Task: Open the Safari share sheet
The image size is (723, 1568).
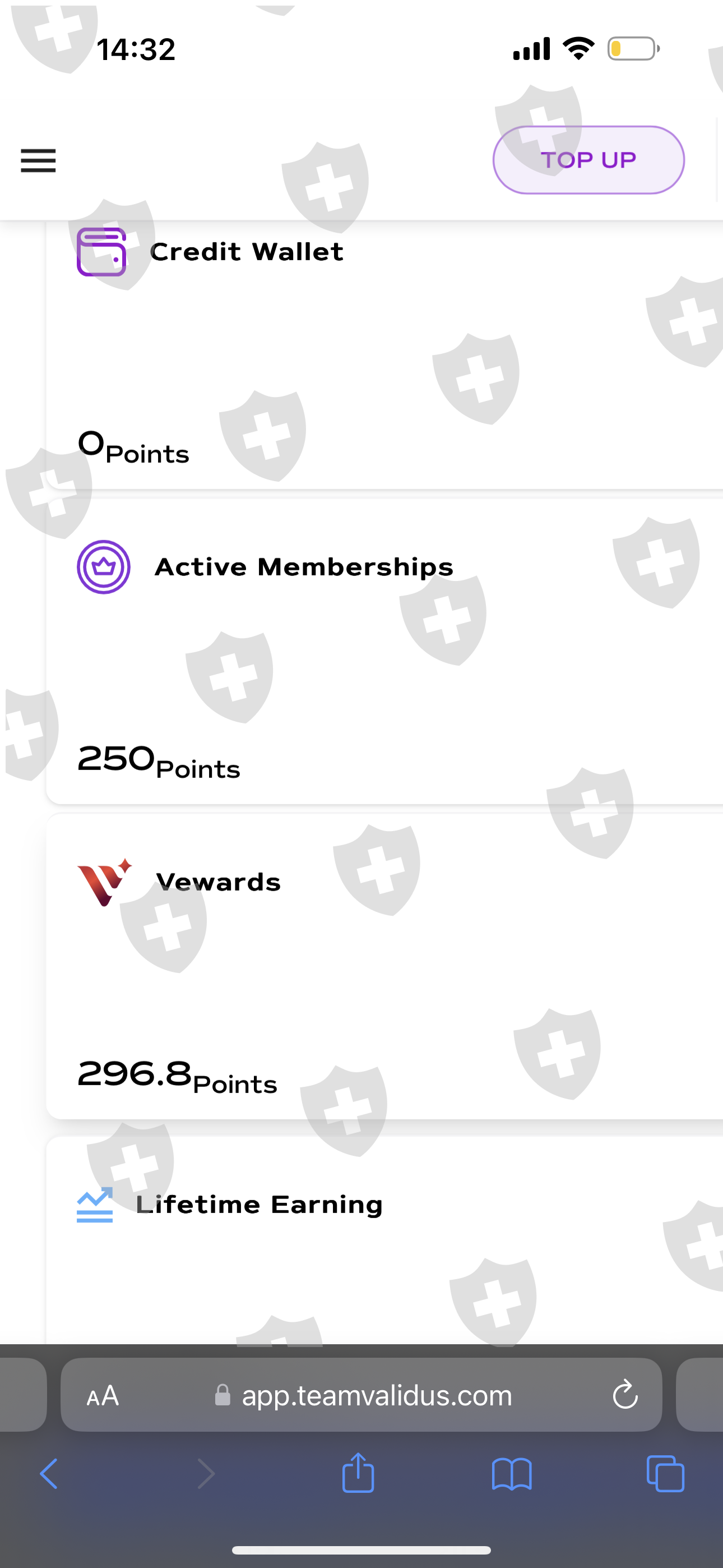Action: 358,1473
